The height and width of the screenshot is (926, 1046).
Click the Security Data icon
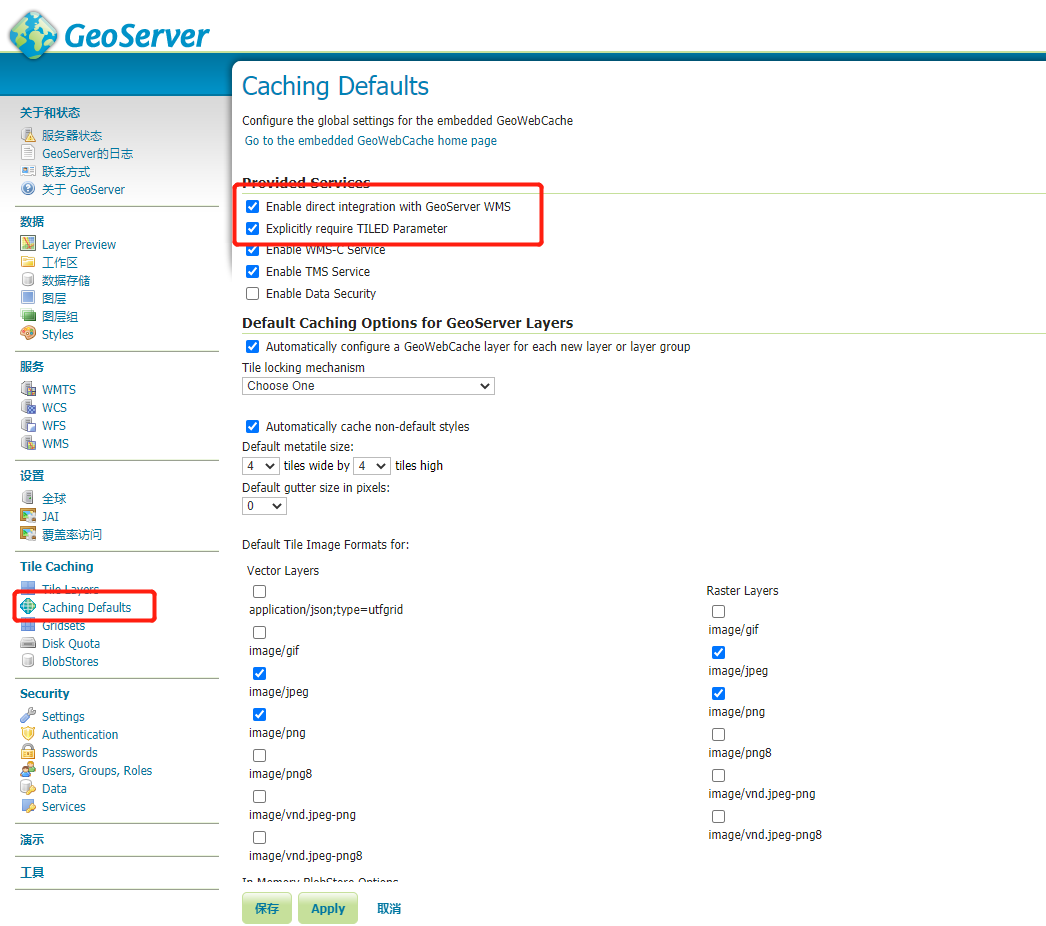28,787
